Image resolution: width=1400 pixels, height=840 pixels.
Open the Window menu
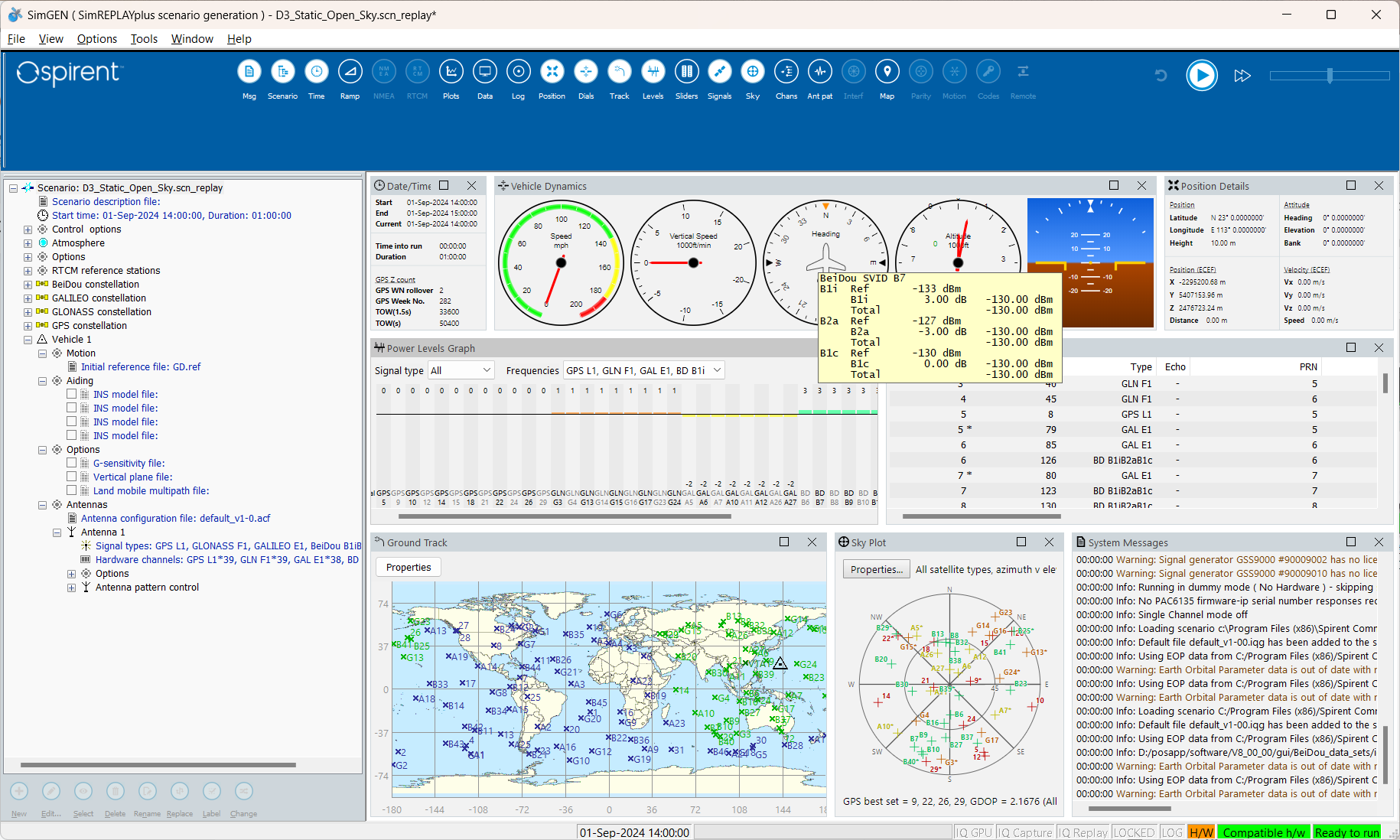click(x=192, y=39)
